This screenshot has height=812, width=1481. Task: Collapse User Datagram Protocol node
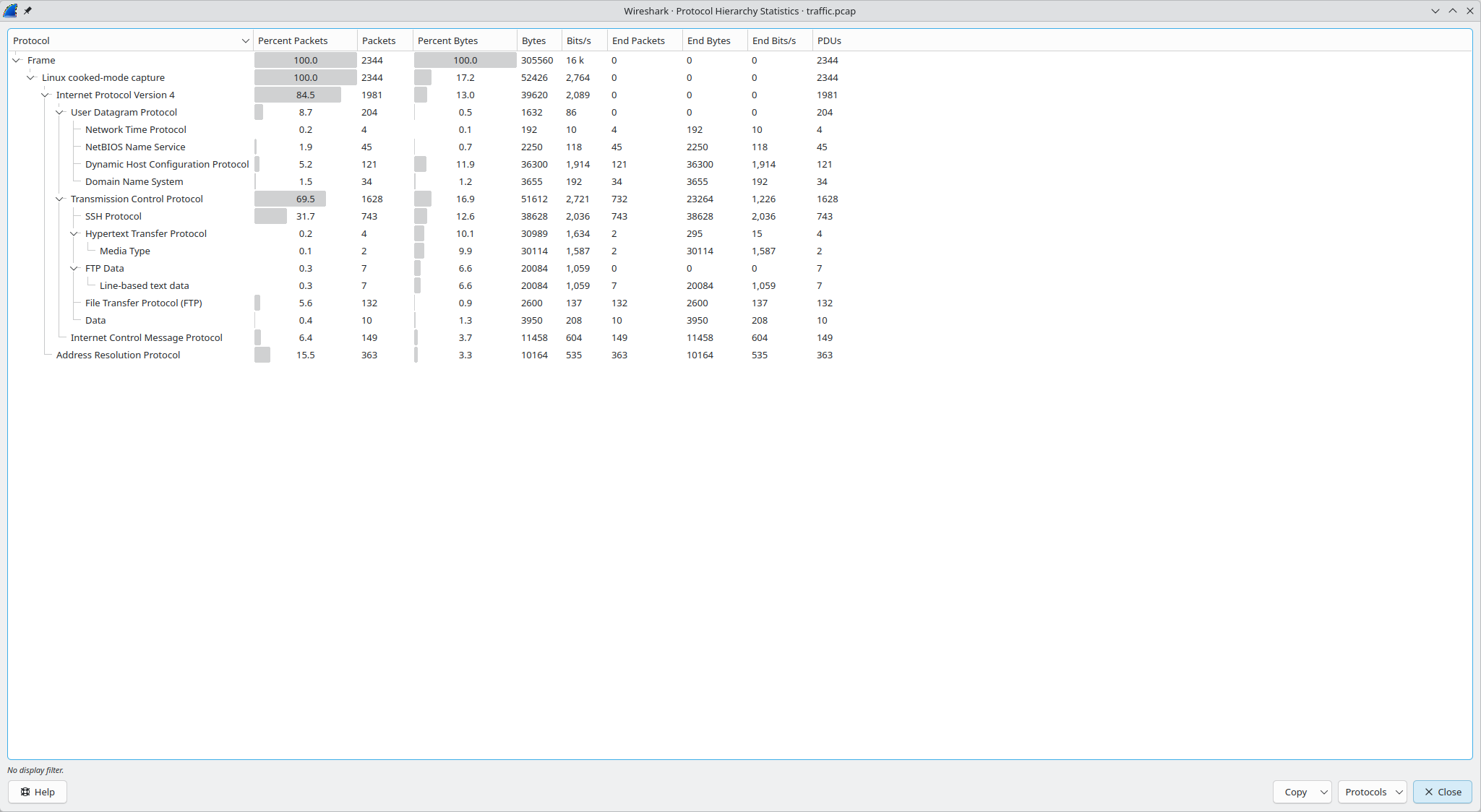coord(60,112)
